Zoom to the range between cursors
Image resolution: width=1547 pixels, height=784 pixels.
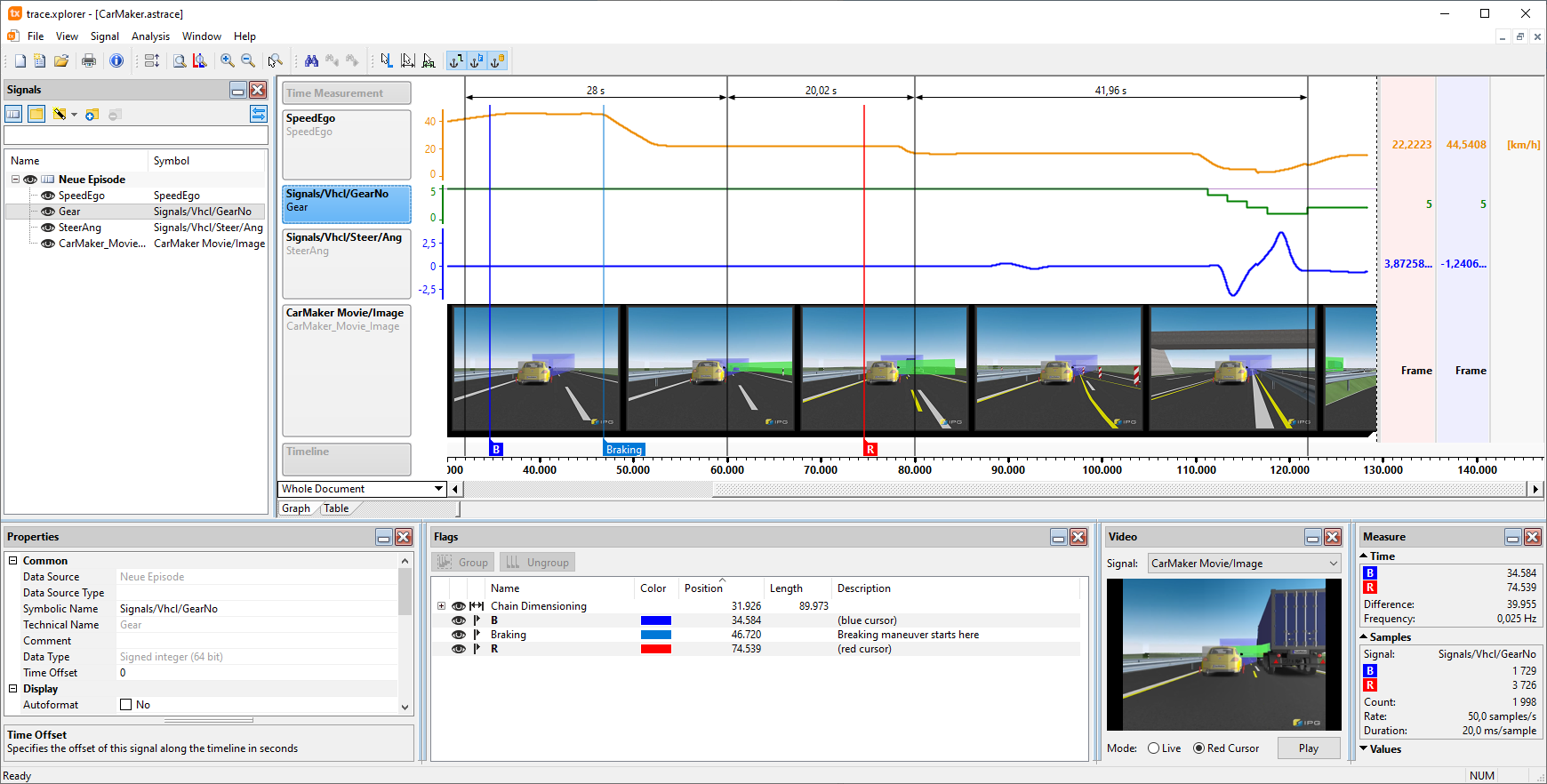point(200,60)
